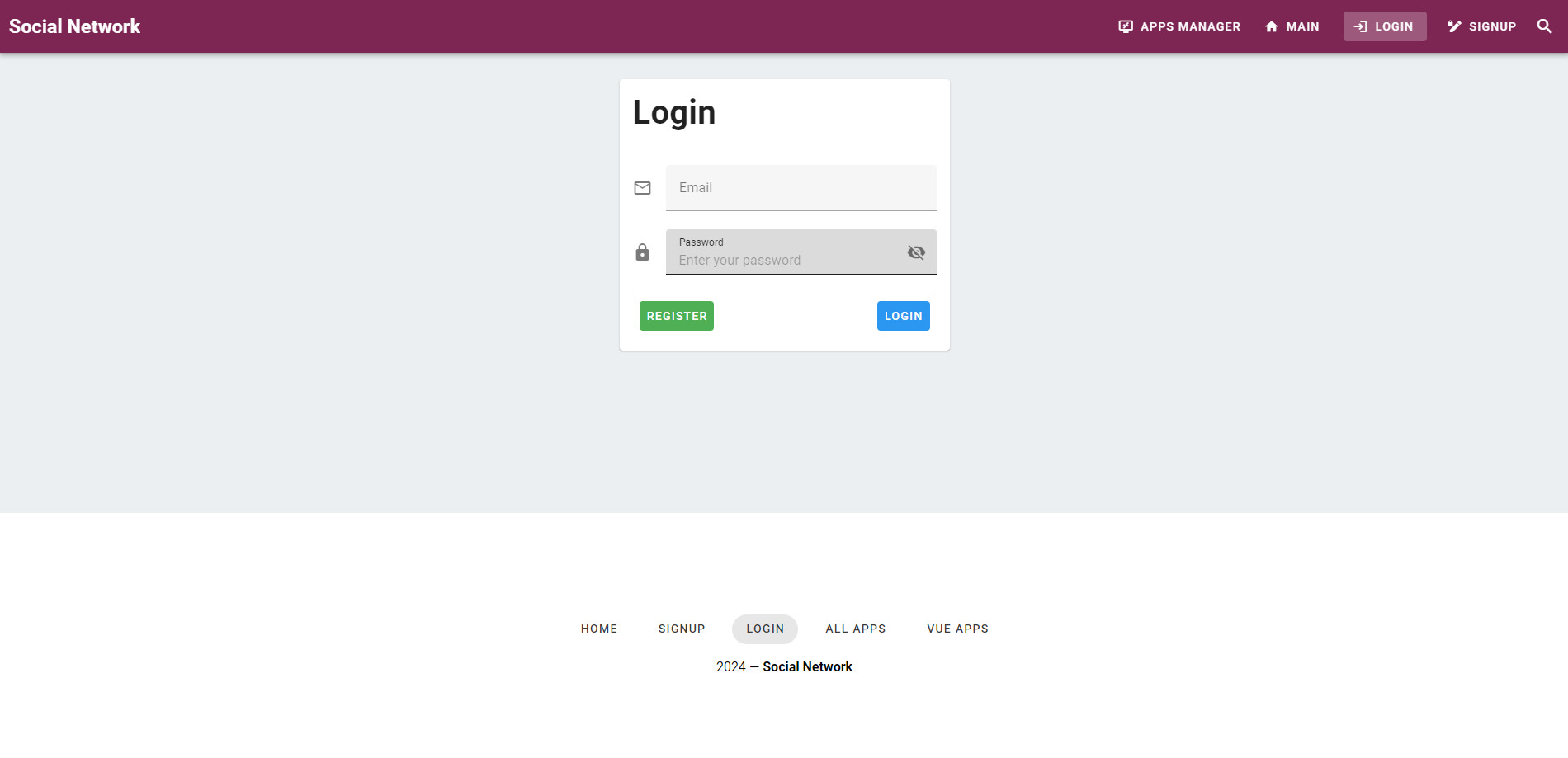Switch to the LOGIN footer tab
Viewport: 1568px width, 758px height.
click(x=764, y=629)
